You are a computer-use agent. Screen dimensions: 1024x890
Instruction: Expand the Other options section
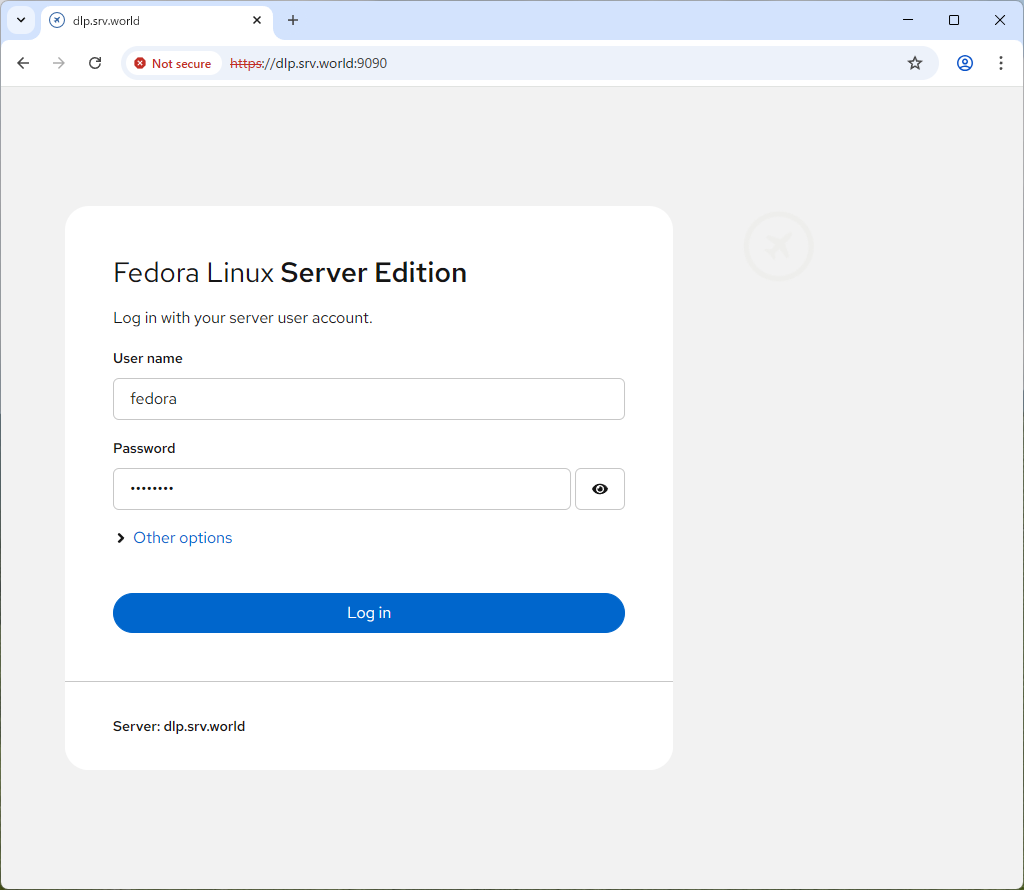coord(182,538)
